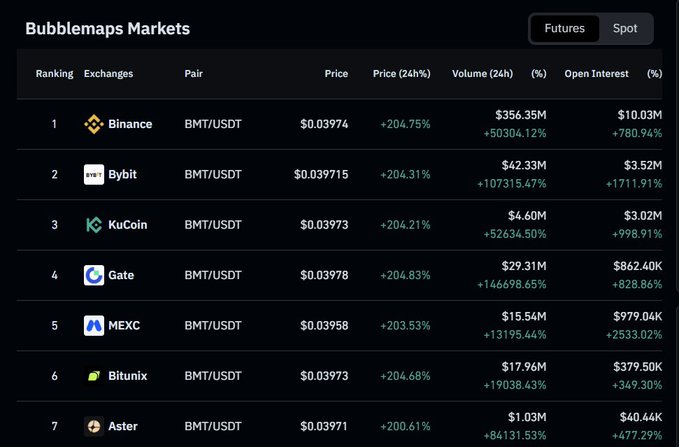Viewport: 679px width, 447px height.
Task: Click the $10.03M open interest value
Action: click(640, 115)
